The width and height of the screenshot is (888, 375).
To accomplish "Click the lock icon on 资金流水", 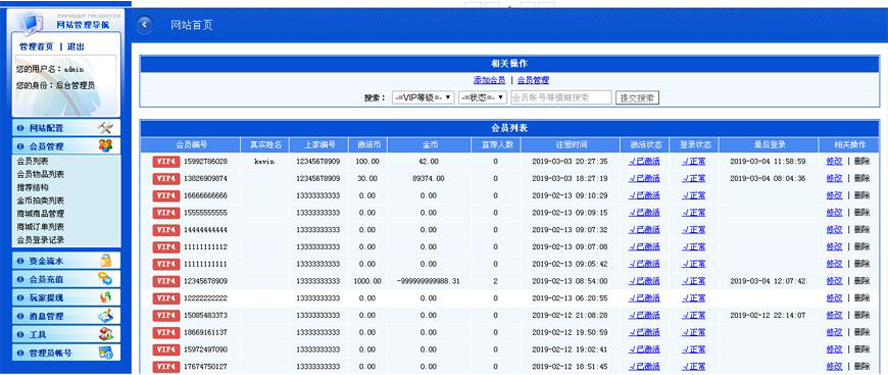I will pyautogui.click(x=106, y=261).
